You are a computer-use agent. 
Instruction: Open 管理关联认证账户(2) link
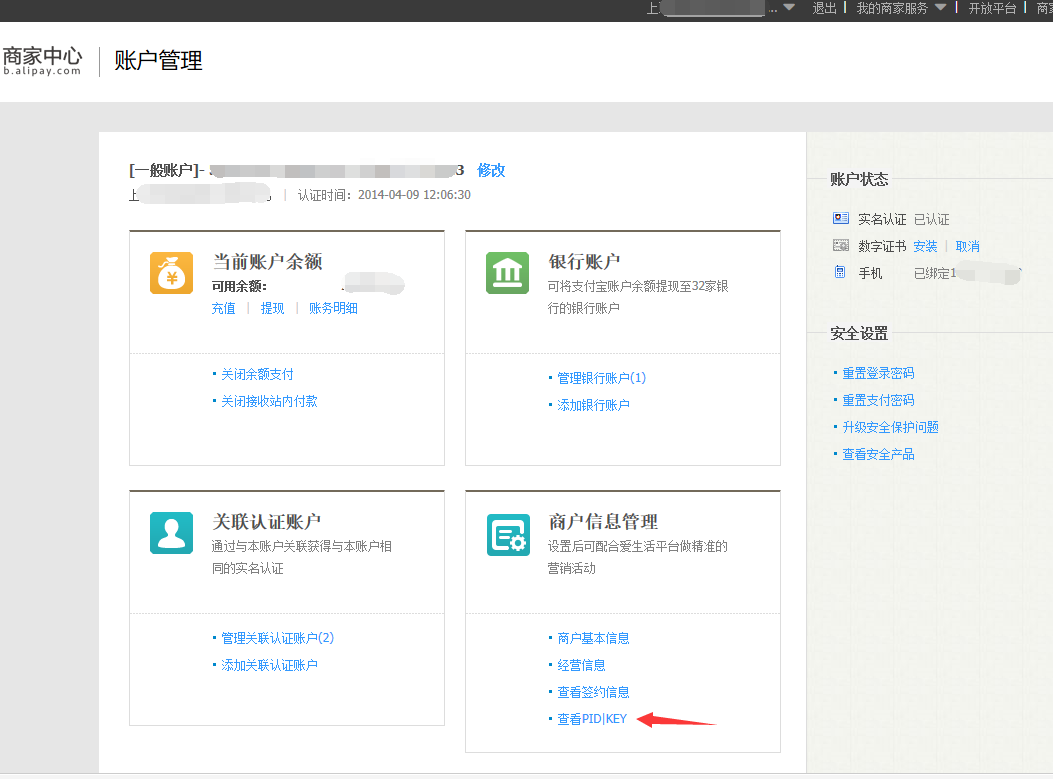(277, 638)
